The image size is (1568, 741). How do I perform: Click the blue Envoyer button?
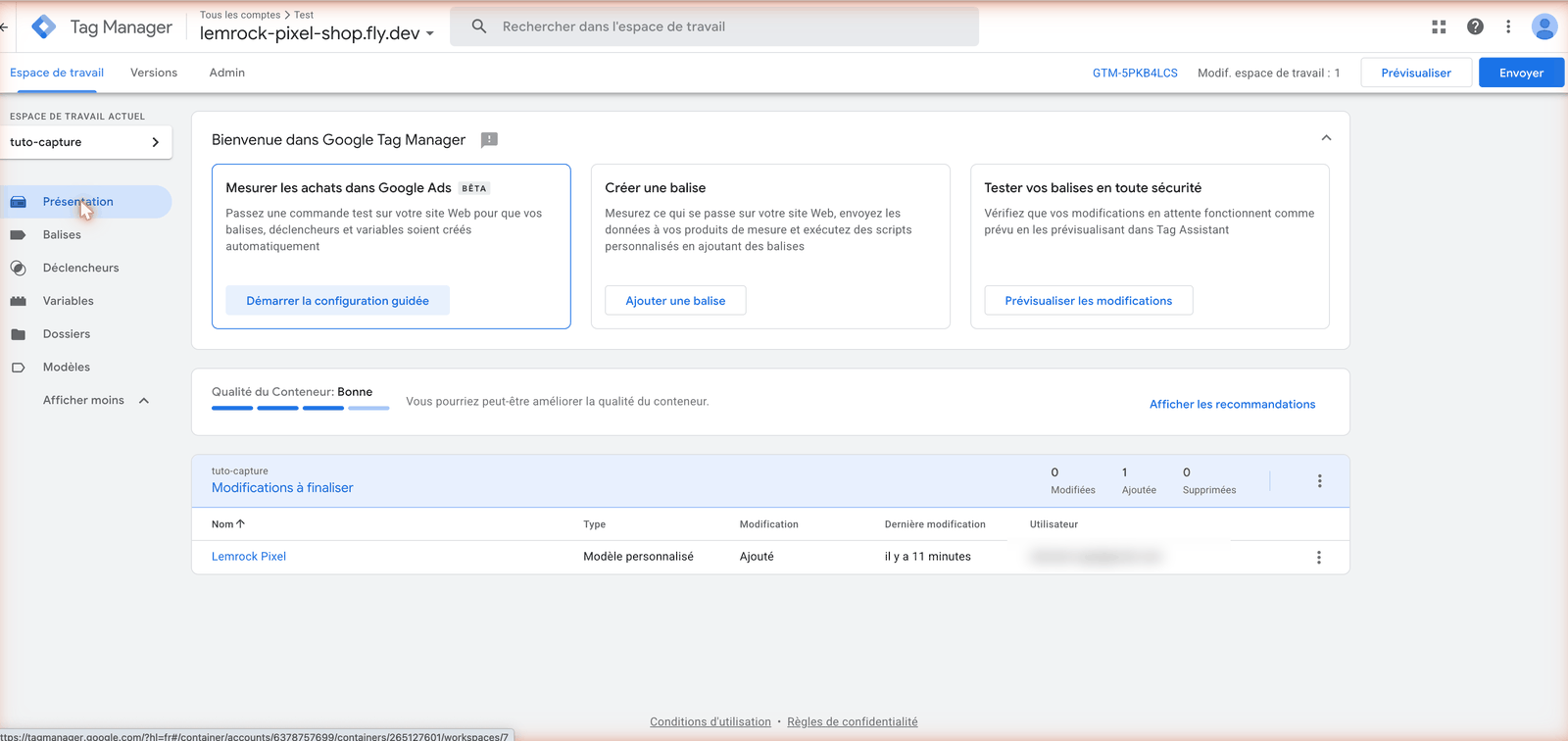coord(1521,73)
